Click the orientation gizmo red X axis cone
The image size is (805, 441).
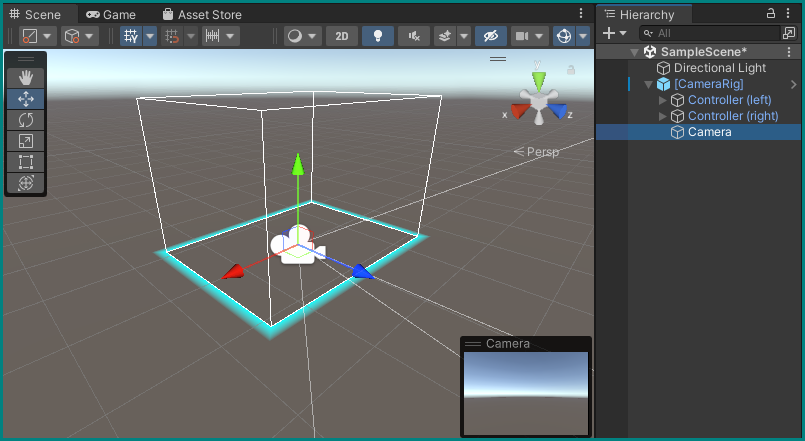tap(520, 110)
